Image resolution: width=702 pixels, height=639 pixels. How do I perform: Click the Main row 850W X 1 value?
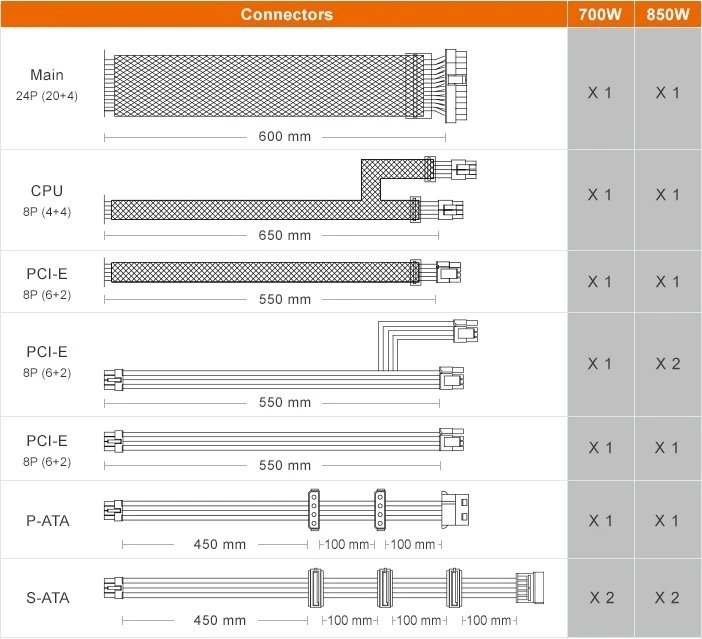coord(667,93)
